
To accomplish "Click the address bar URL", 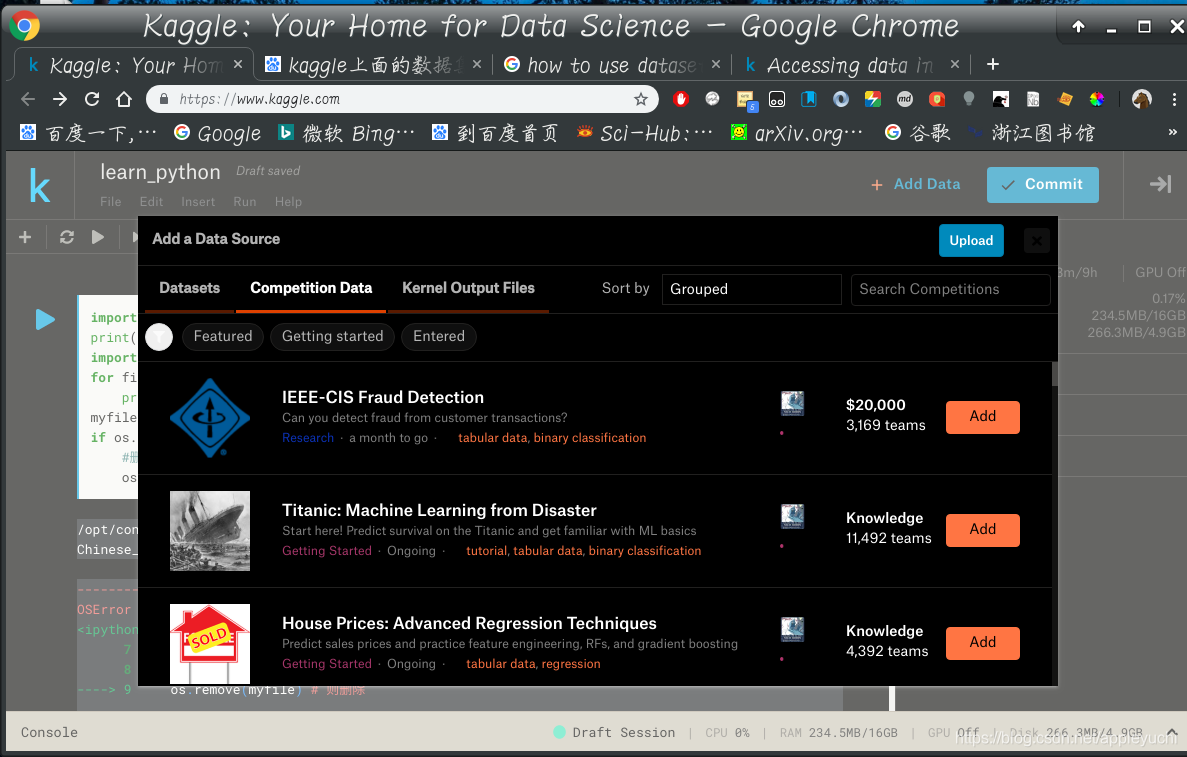I will (259, 99).
